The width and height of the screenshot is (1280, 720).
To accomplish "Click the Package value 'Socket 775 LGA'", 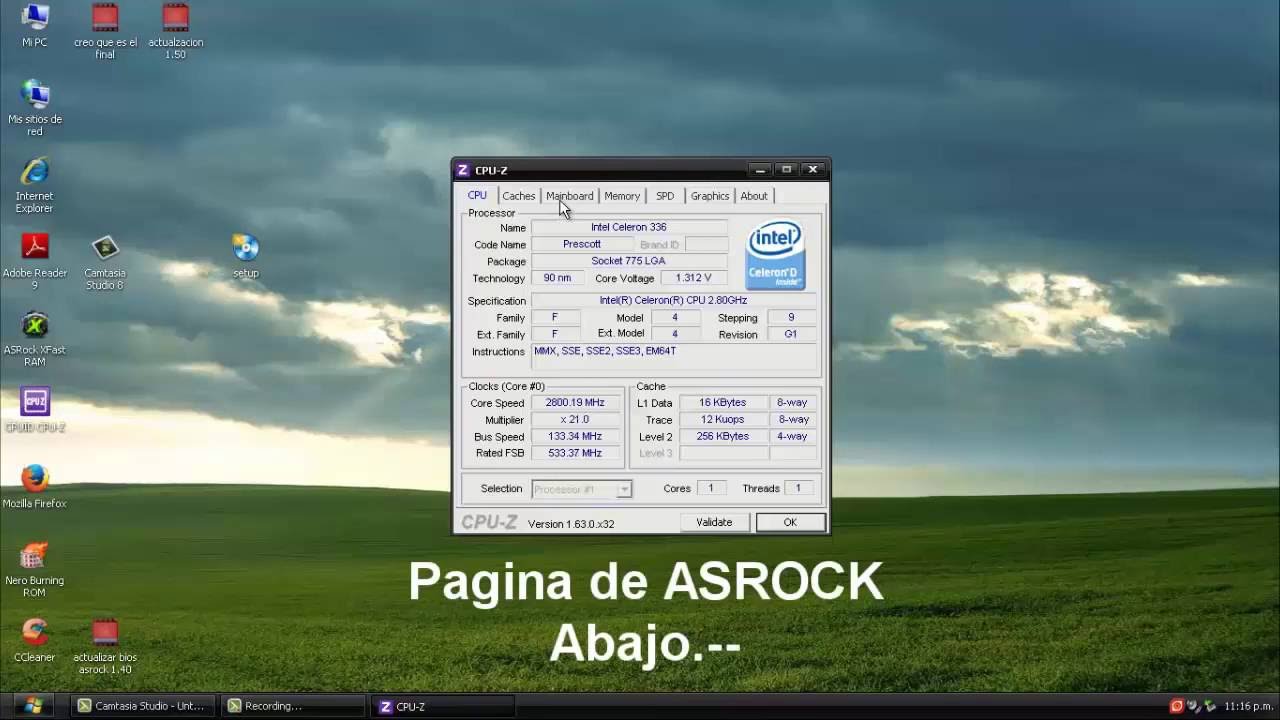I will click(629, 262).
